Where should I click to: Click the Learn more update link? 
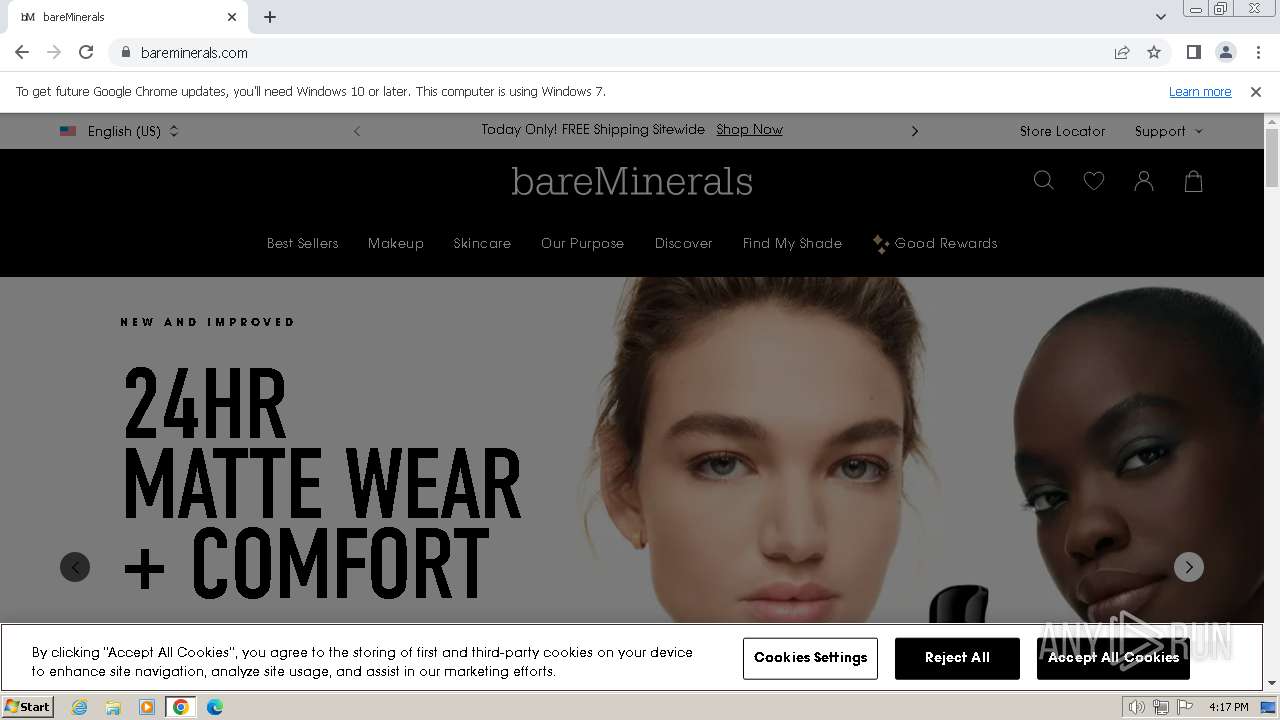(x=1200, y=91)
